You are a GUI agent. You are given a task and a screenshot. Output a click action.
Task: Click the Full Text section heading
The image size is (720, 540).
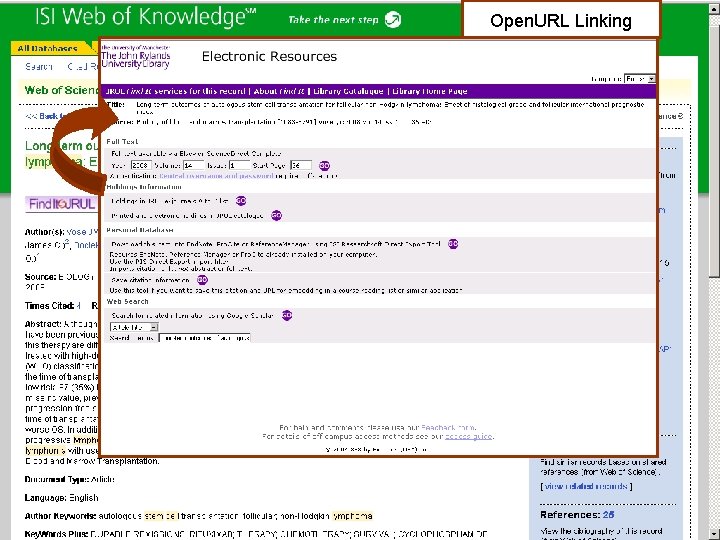point(122,141)
